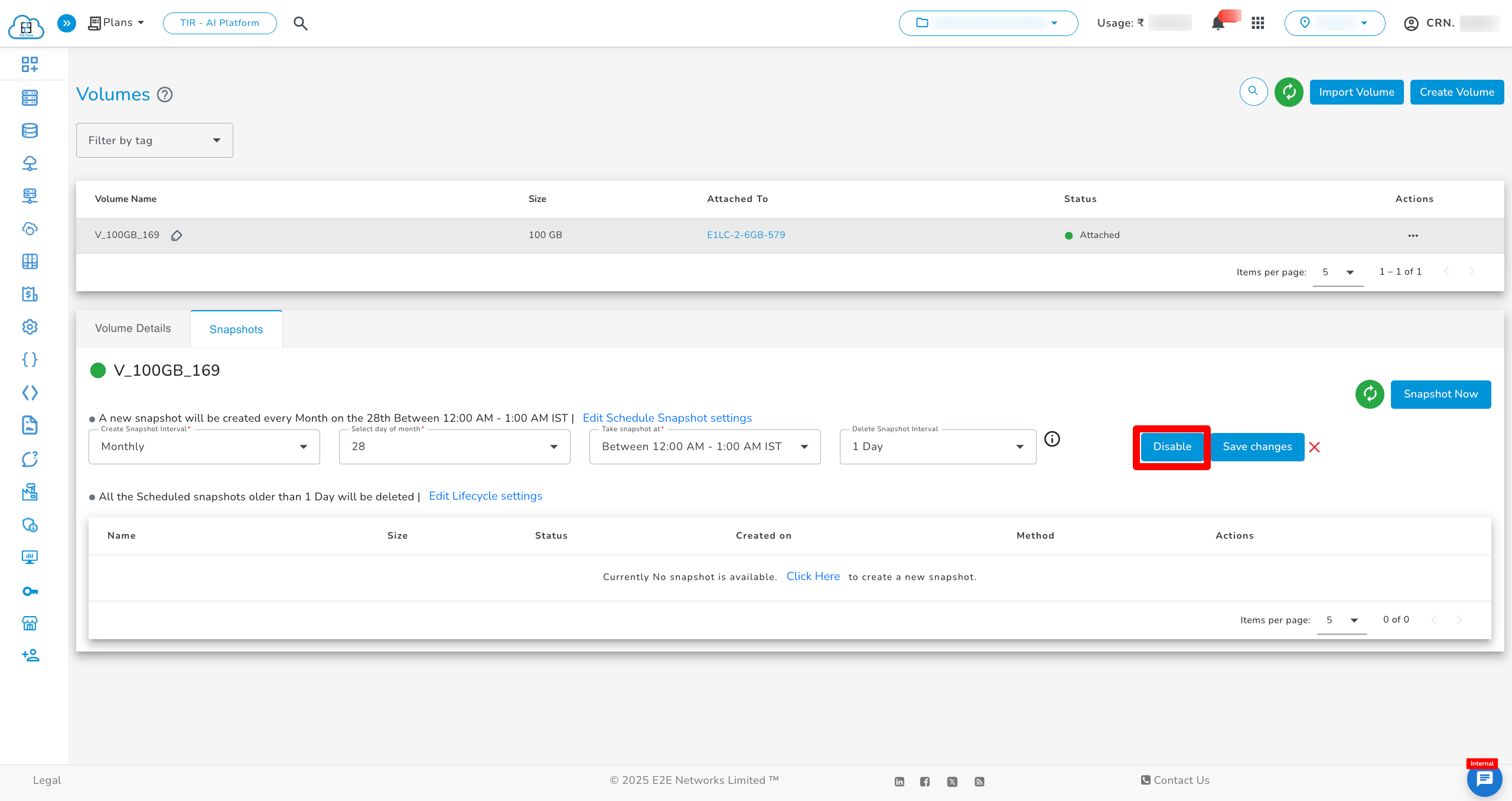The height and width of the screenshot is (801, 1512).
Task: Click the notification bell icon
Action: click(1218, 24)
